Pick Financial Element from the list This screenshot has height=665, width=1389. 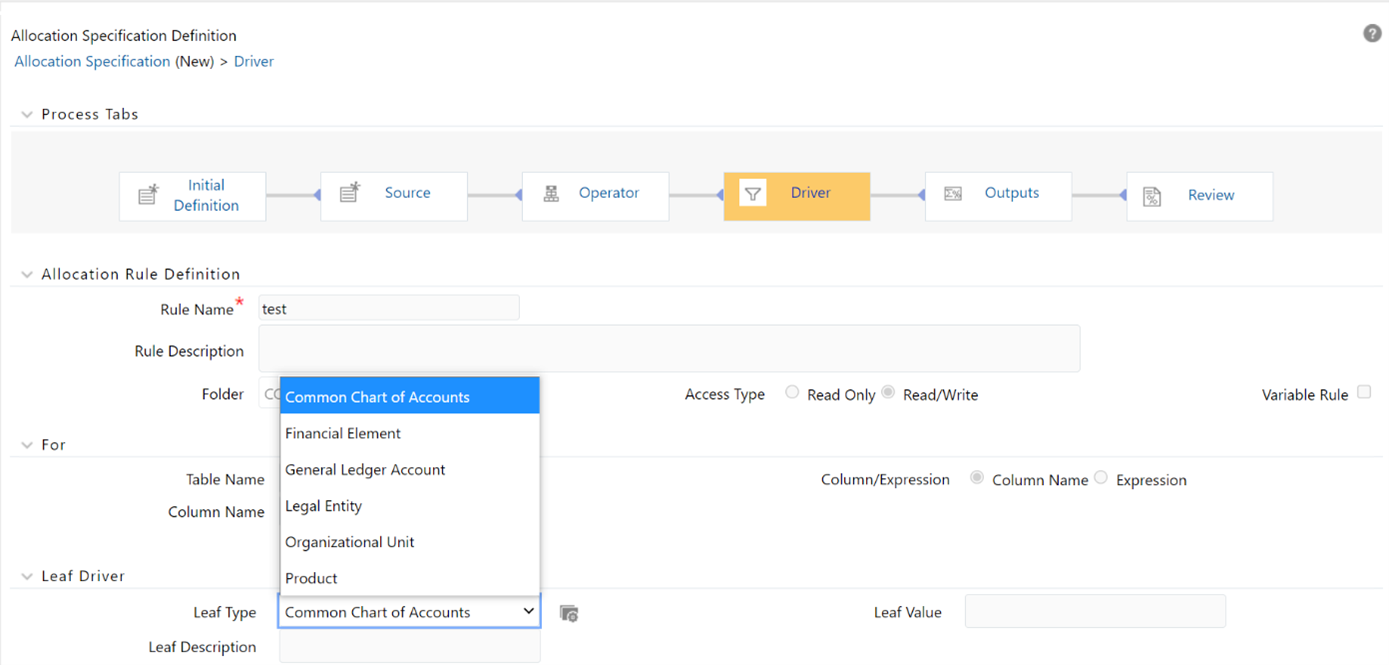click(410, 433)
